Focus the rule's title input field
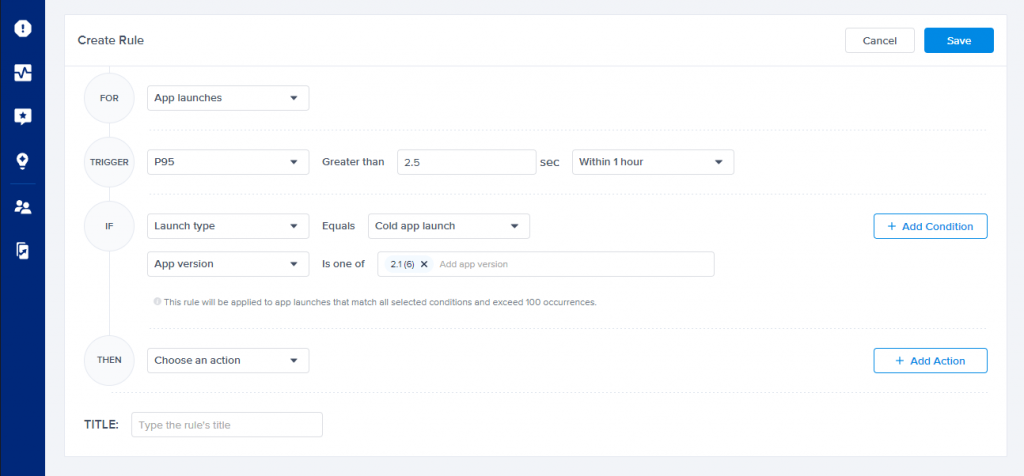The image size is (1024, 476). (227, 425)
